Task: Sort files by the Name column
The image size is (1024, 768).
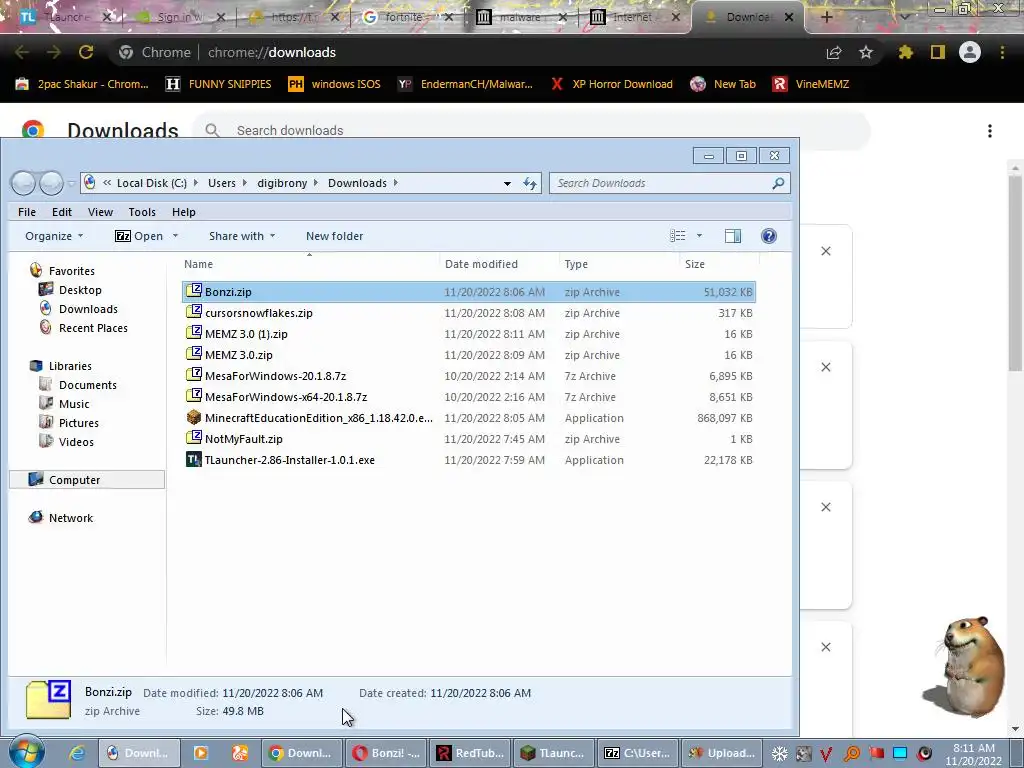Action: click(x=310, y=264)
